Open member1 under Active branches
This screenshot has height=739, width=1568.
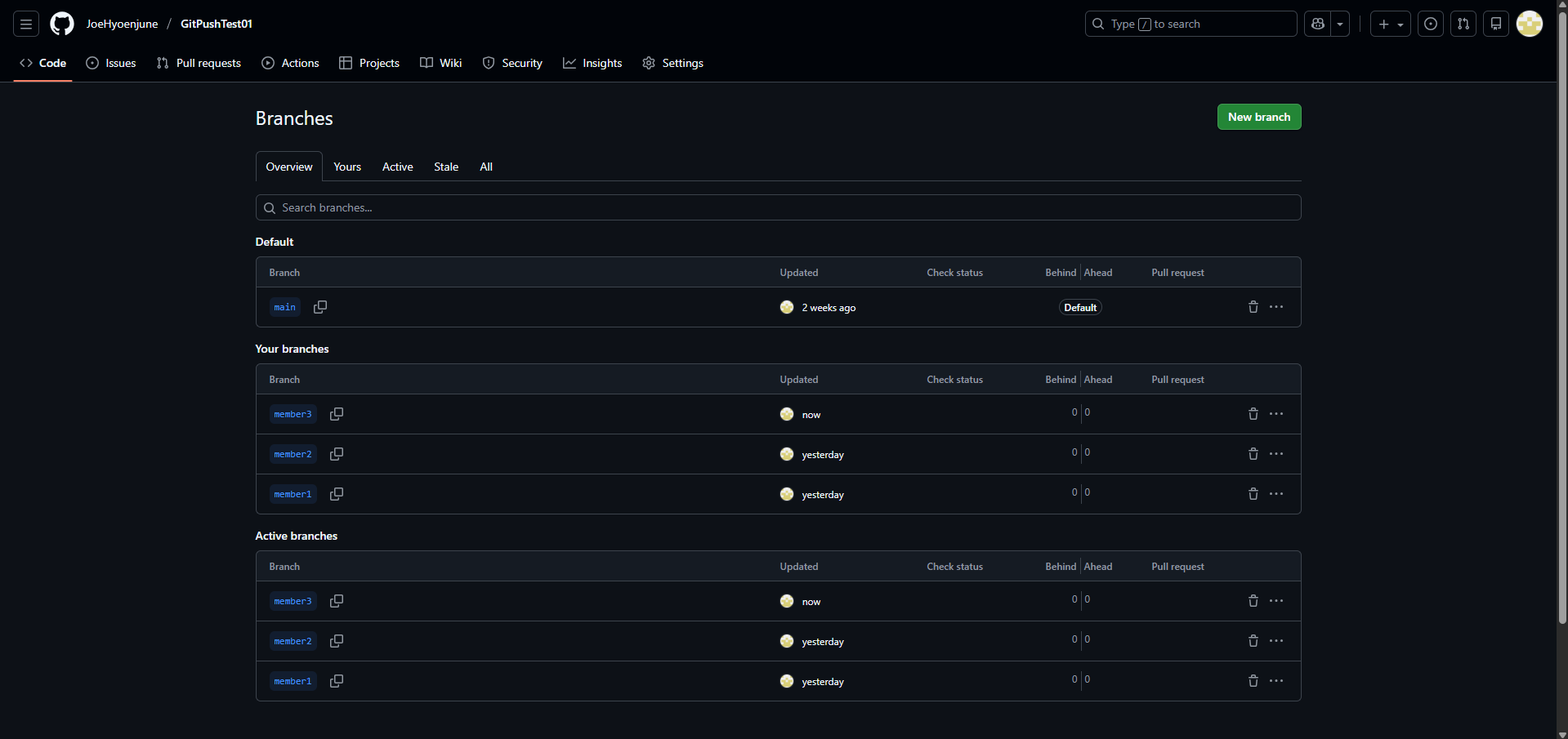coord(293,681)
